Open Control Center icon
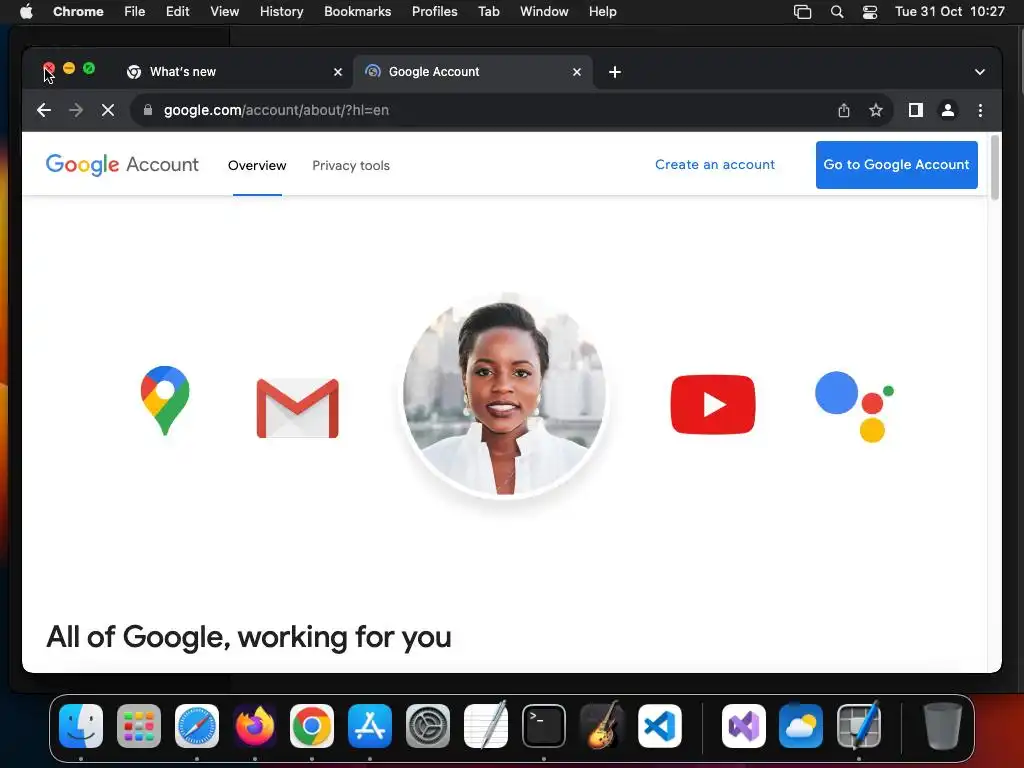Screen dimensions: 1024x768 point(870,12)
